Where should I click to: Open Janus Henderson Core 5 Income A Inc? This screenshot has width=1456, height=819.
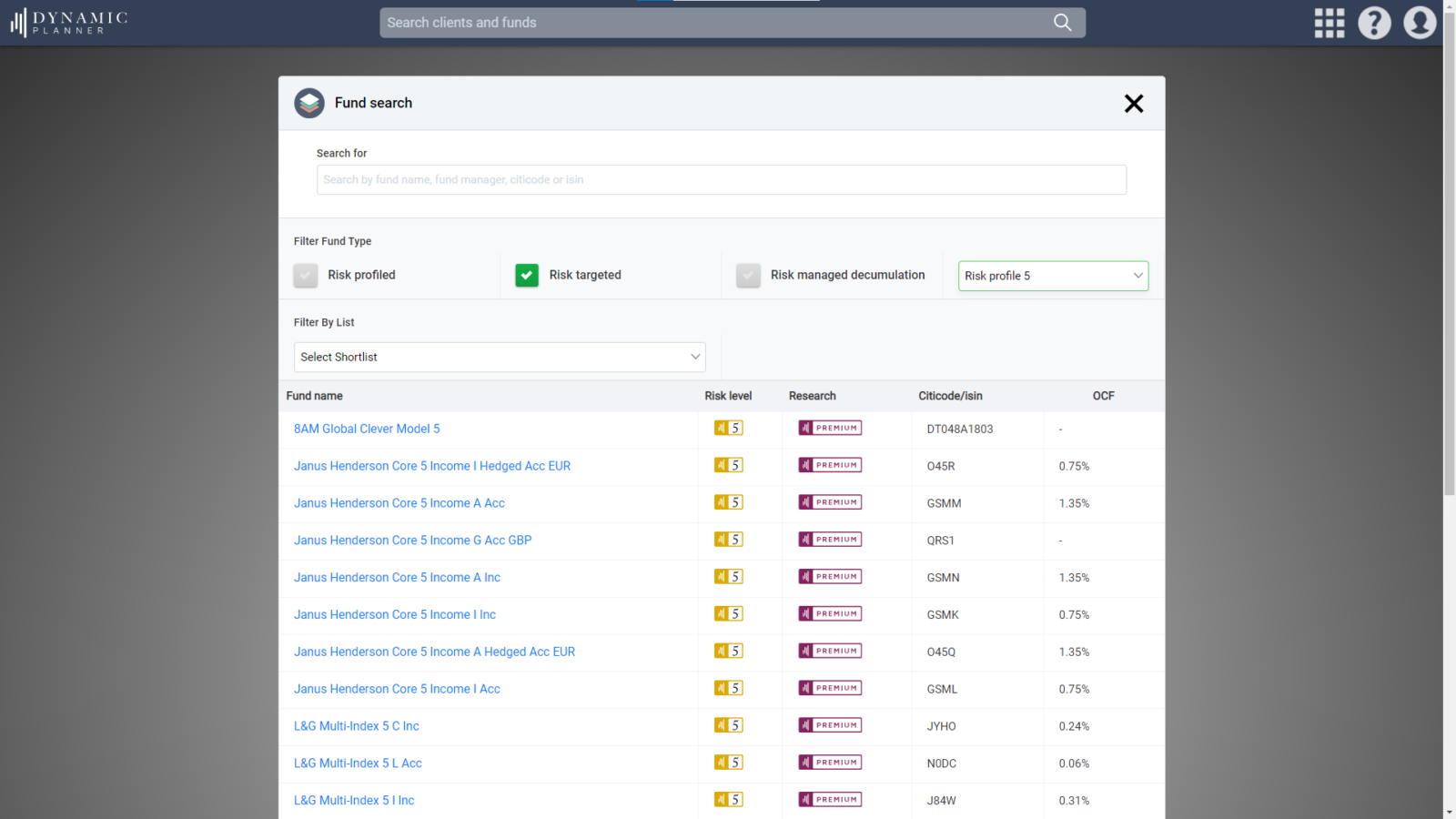coord(398,578)
